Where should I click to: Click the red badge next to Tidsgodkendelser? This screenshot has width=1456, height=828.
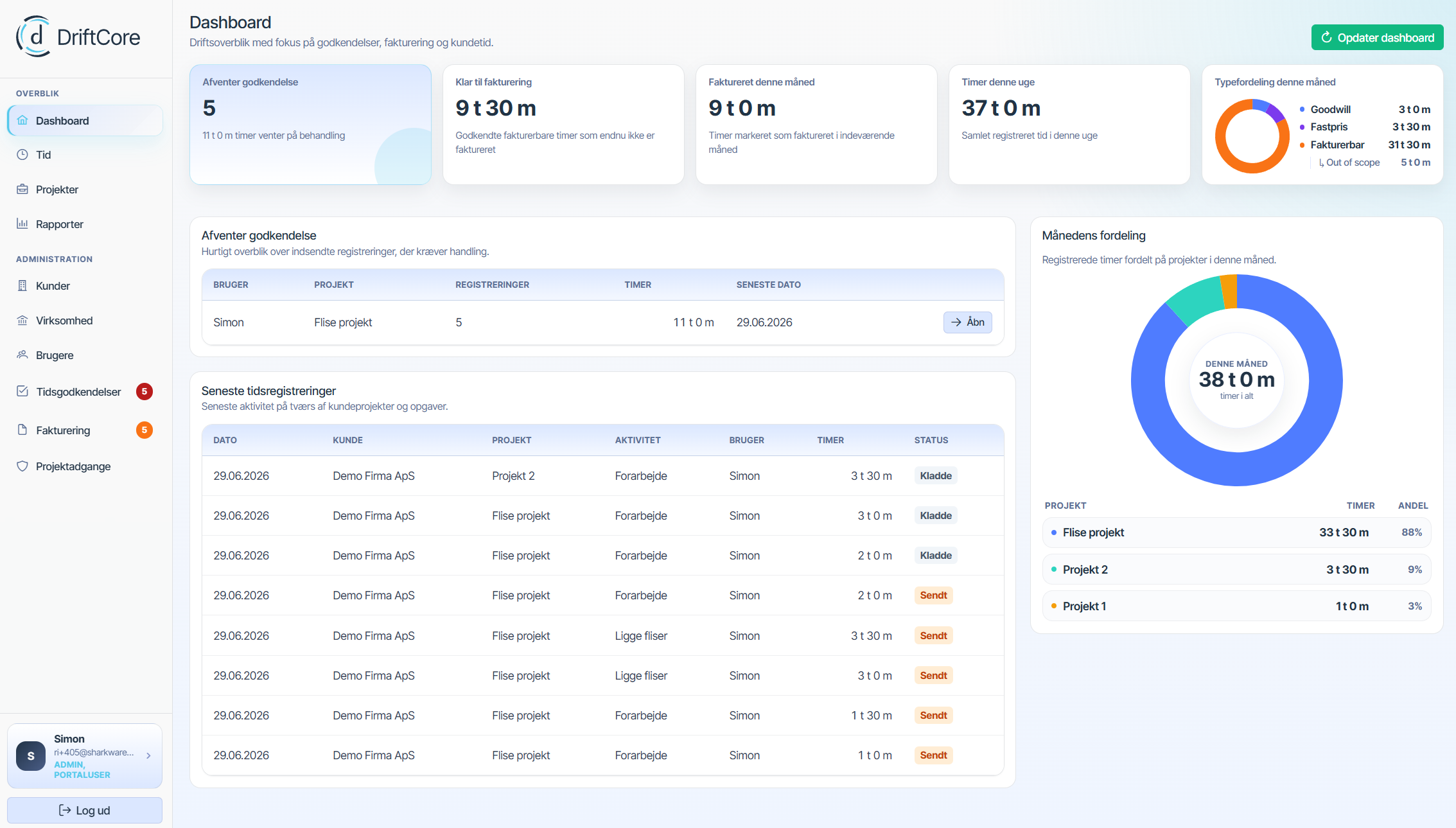point(145,391)
